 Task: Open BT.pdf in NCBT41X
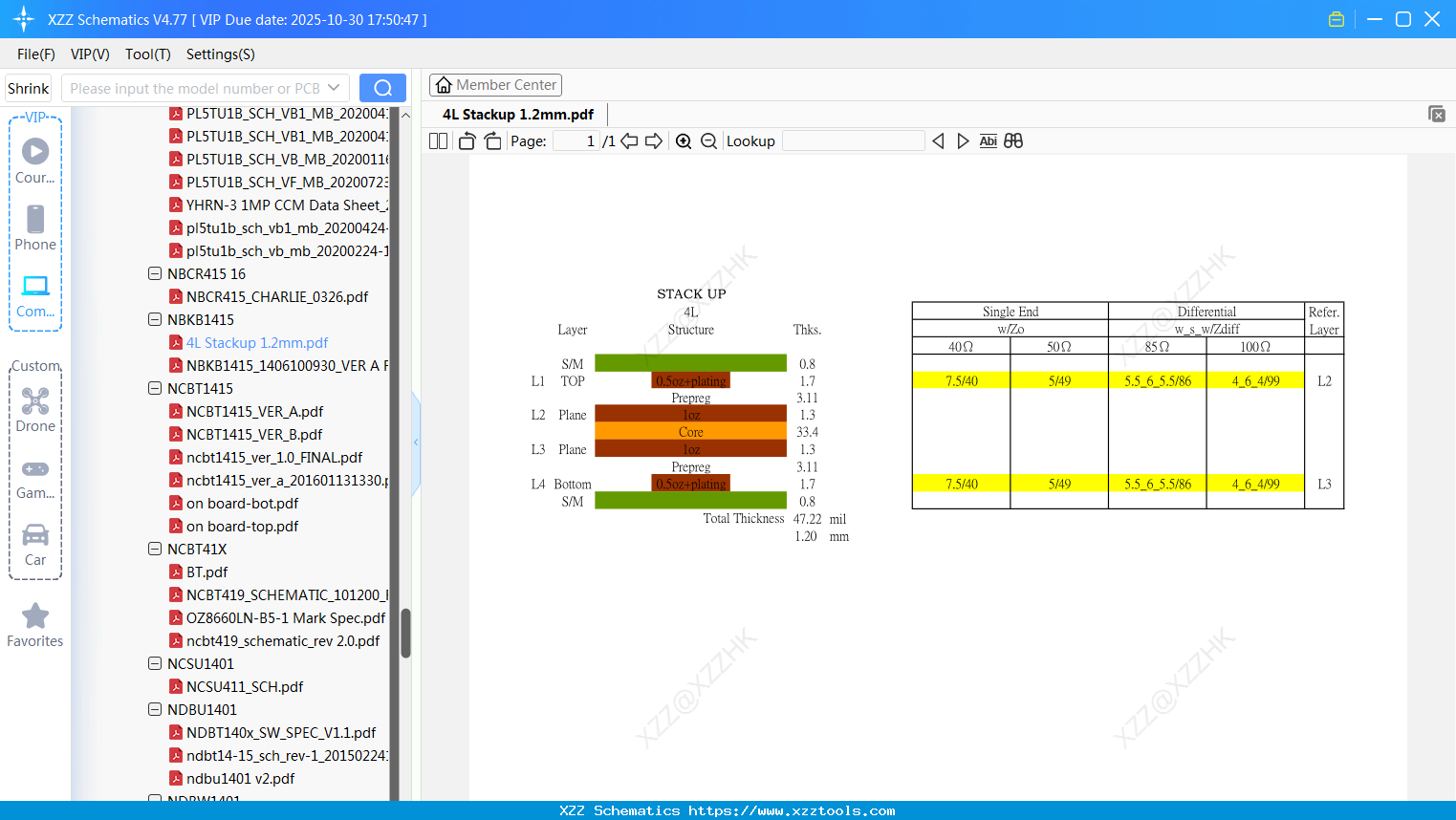pos(207,572)
